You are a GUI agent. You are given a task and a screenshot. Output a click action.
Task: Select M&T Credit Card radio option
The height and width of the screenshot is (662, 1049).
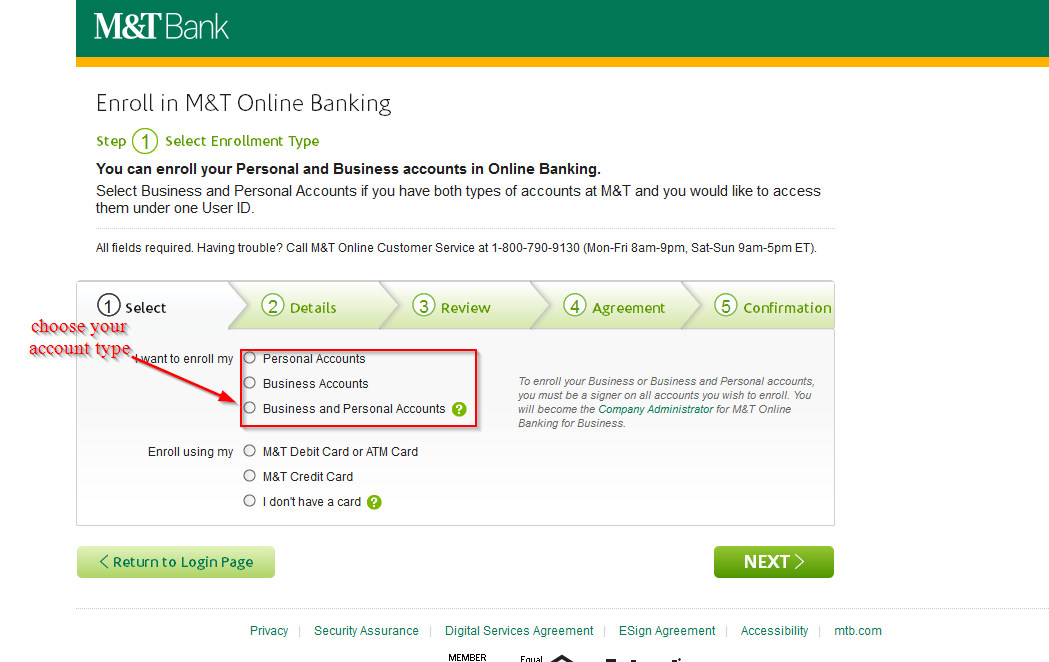tap(250, 475)
